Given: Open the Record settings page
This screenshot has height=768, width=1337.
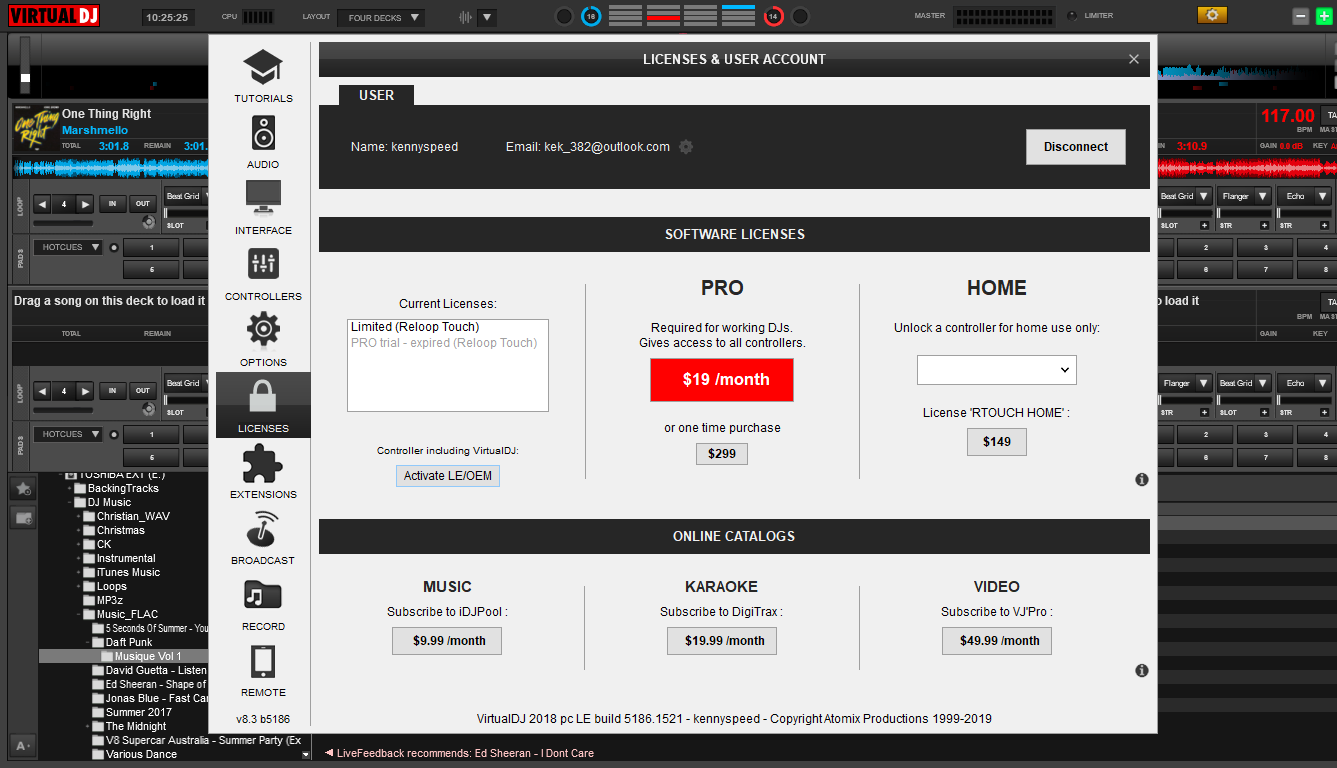Looking at the screenshot, I should [x=263, y=604].
